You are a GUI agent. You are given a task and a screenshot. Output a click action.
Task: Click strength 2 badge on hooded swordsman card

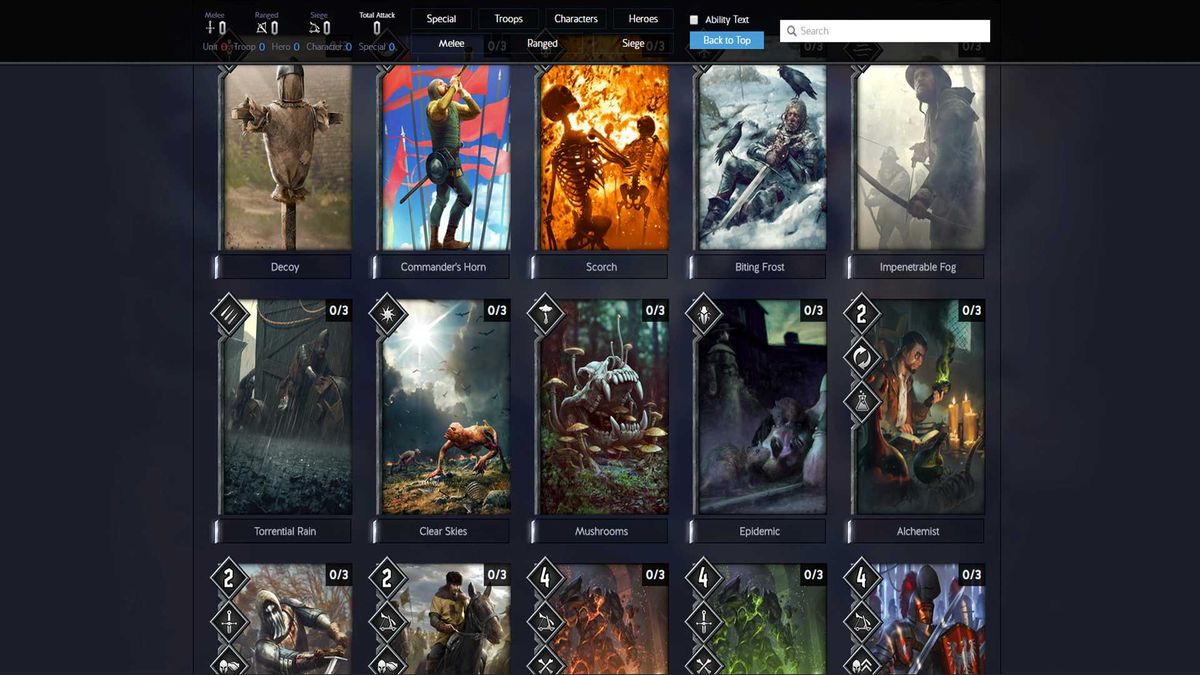point(229,578)
